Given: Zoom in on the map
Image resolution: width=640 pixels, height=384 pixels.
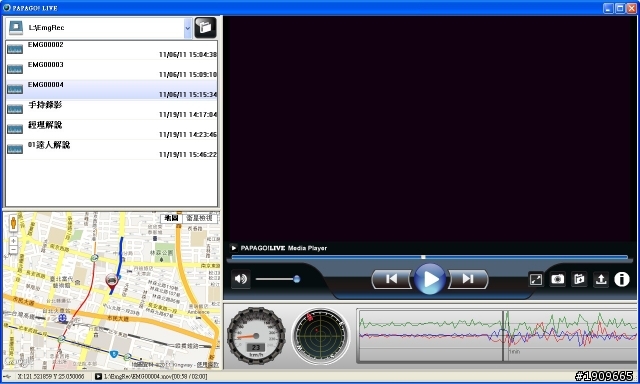Looking at the screenshot, I should 13,241.
